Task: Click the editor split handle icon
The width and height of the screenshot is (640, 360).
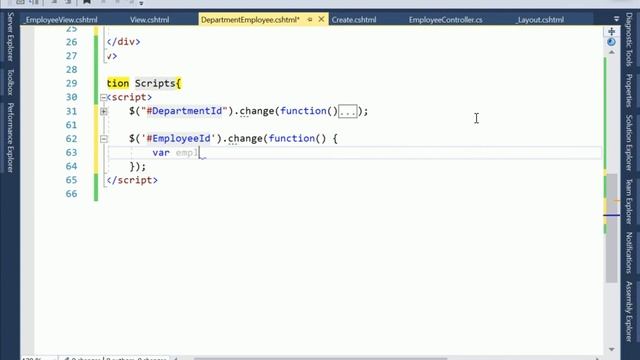Action: click(x=611, y=31)
